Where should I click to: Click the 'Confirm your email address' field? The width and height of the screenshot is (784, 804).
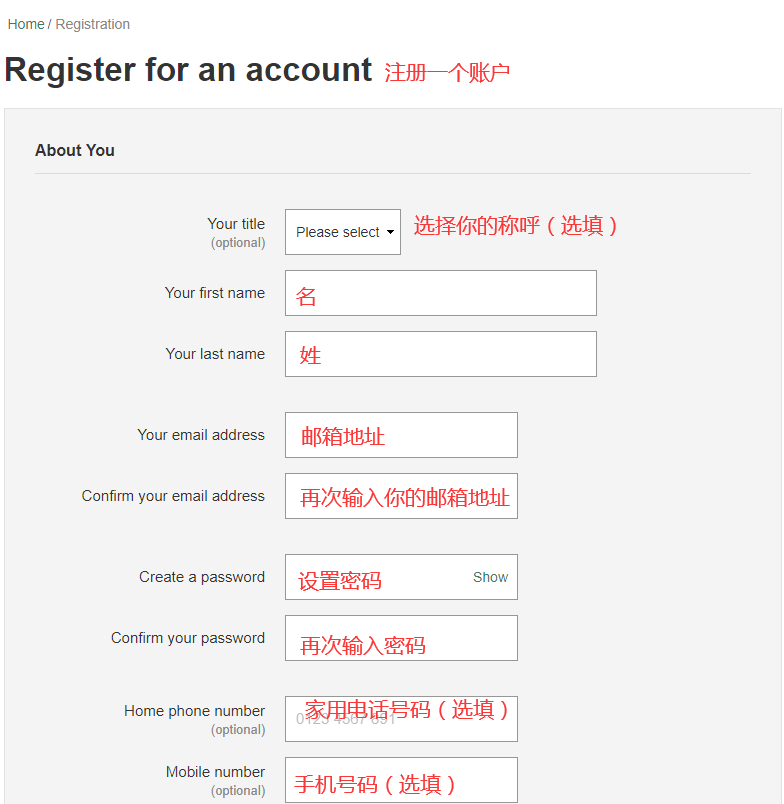[401, 496]
